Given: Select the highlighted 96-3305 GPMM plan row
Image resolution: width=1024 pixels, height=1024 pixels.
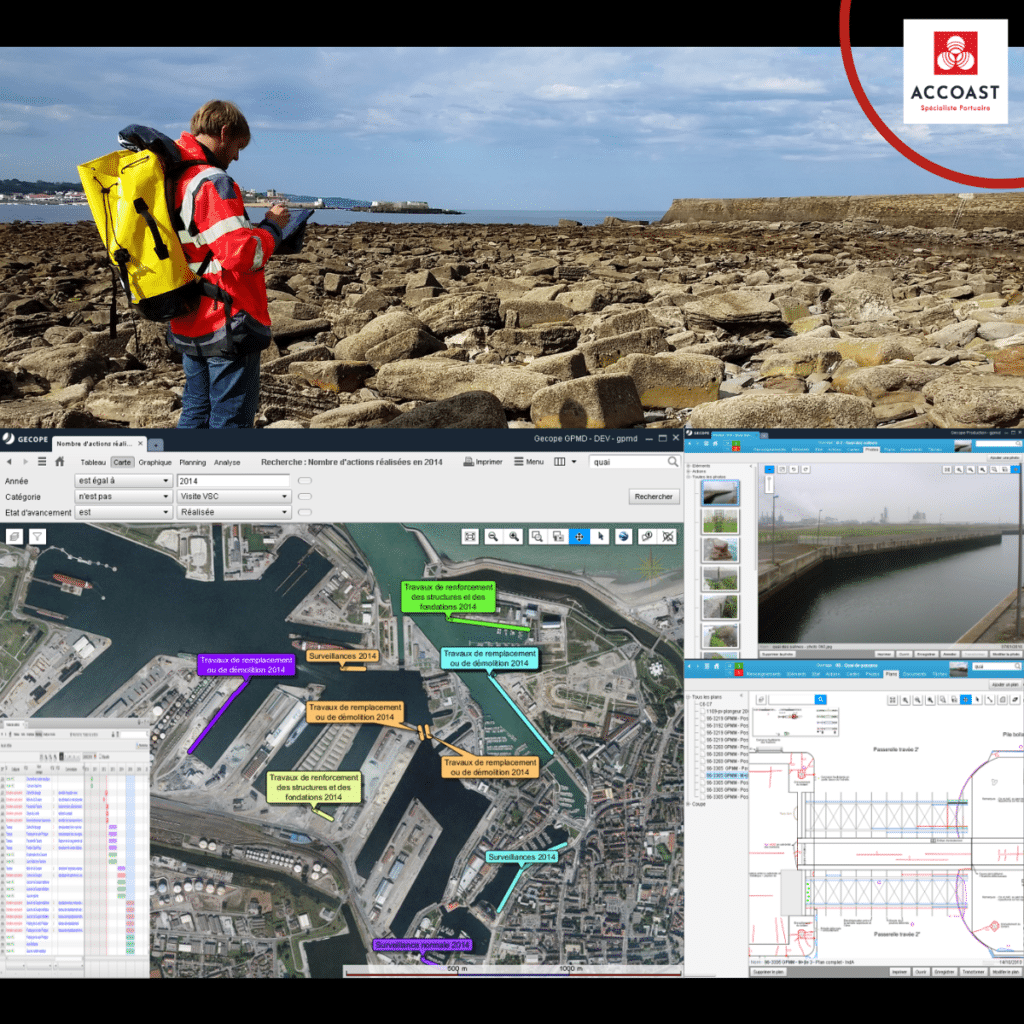Looking at the screenshot, I should [x=727, y=775].
